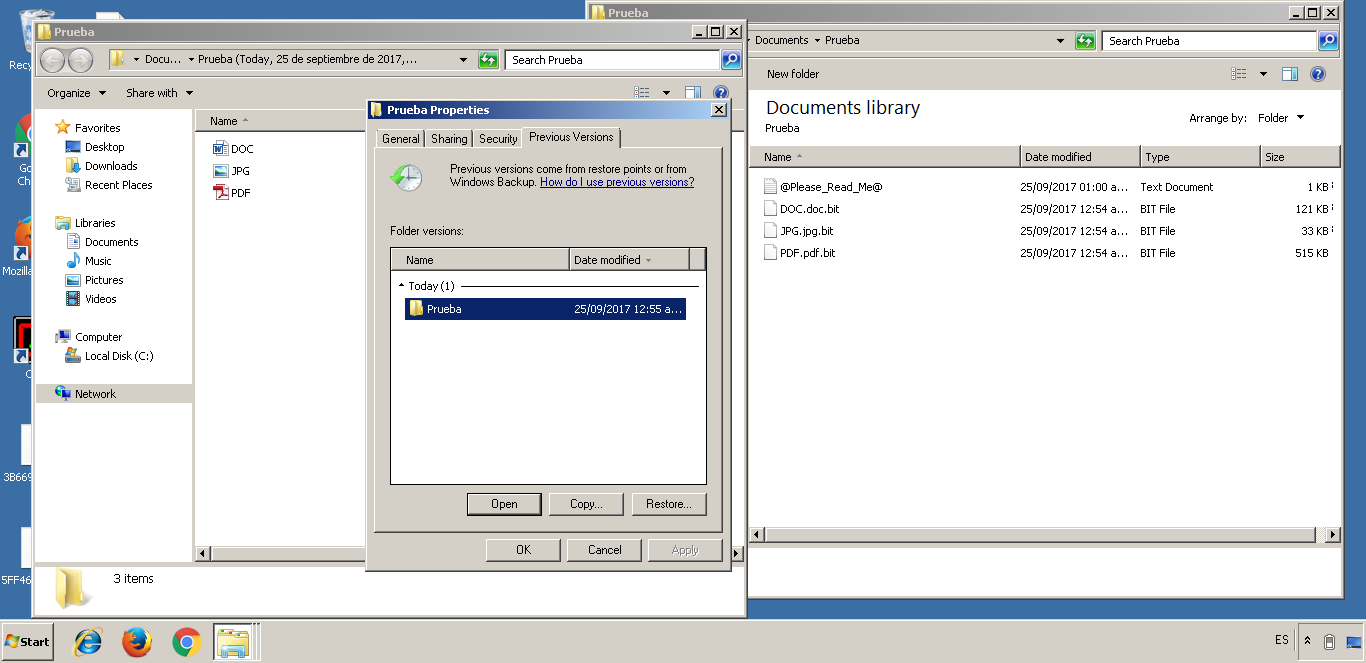Viewport: 1366px width, 663px height.
Task: Switch to the Security tab
Action: coord(498,139)
